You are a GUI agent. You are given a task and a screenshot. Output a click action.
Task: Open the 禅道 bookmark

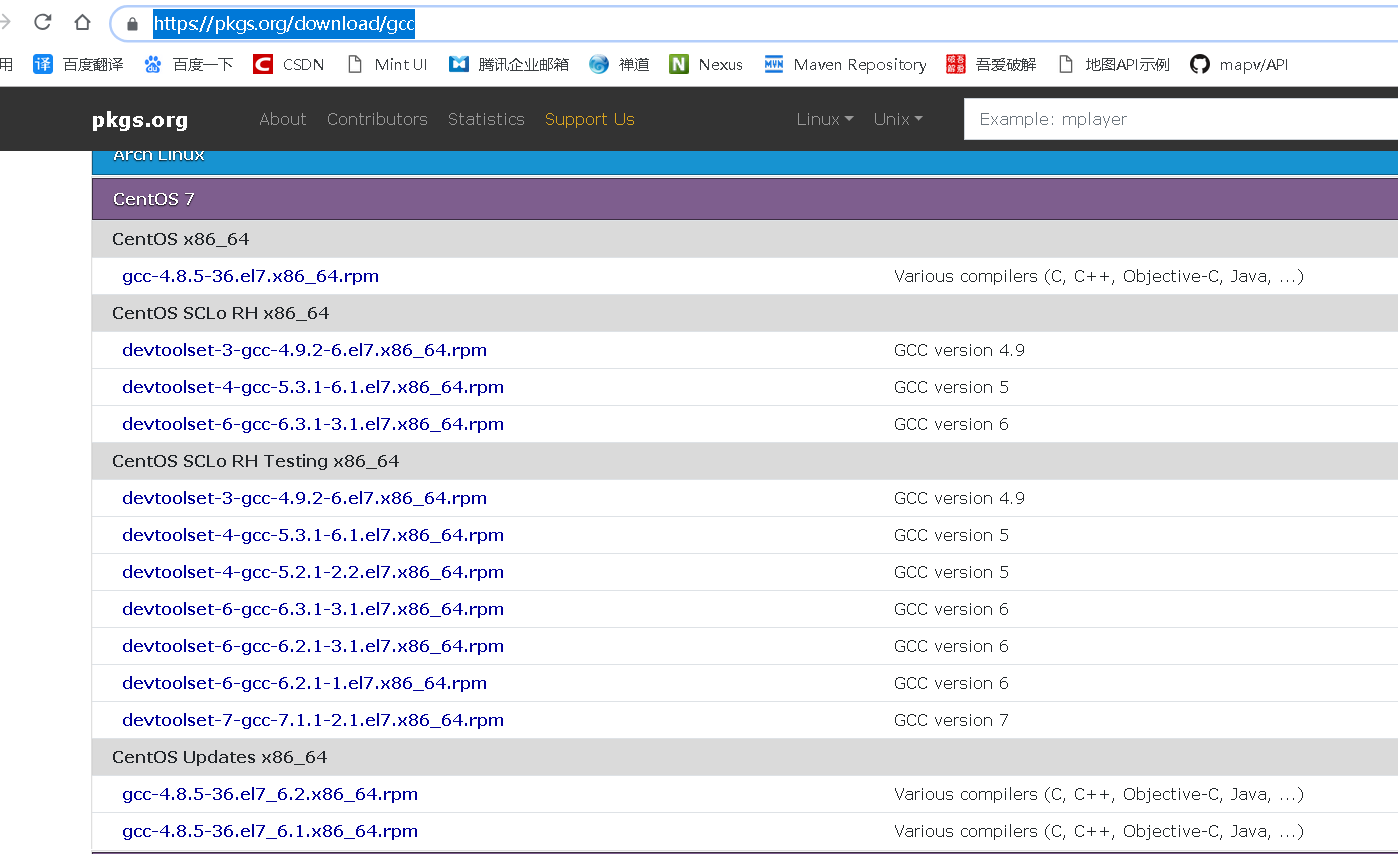pos(619,64)
